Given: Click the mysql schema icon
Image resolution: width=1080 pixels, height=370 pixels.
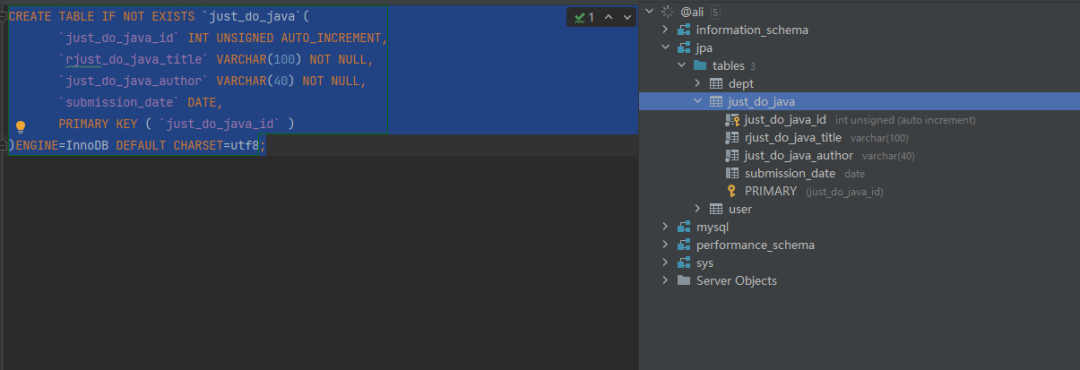Looking at the screenshot, I should point(683,227).
